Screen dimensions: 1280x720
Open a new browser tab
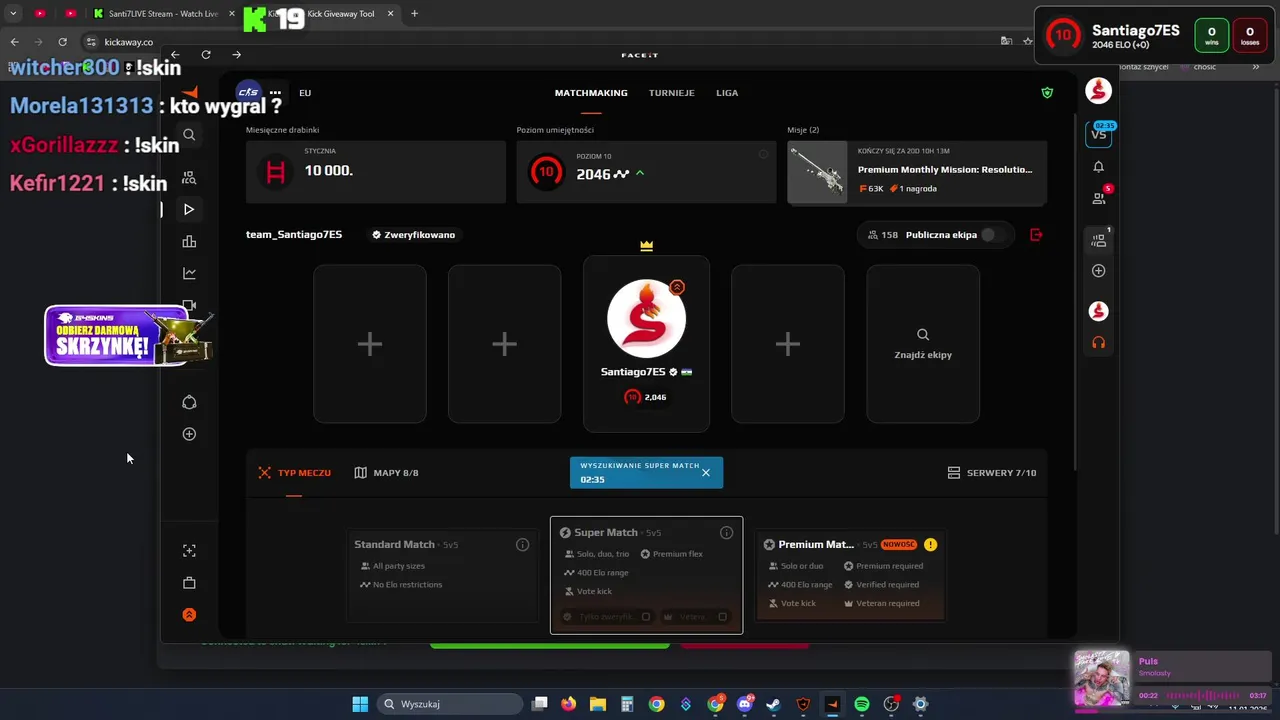[x=414, y=14]
